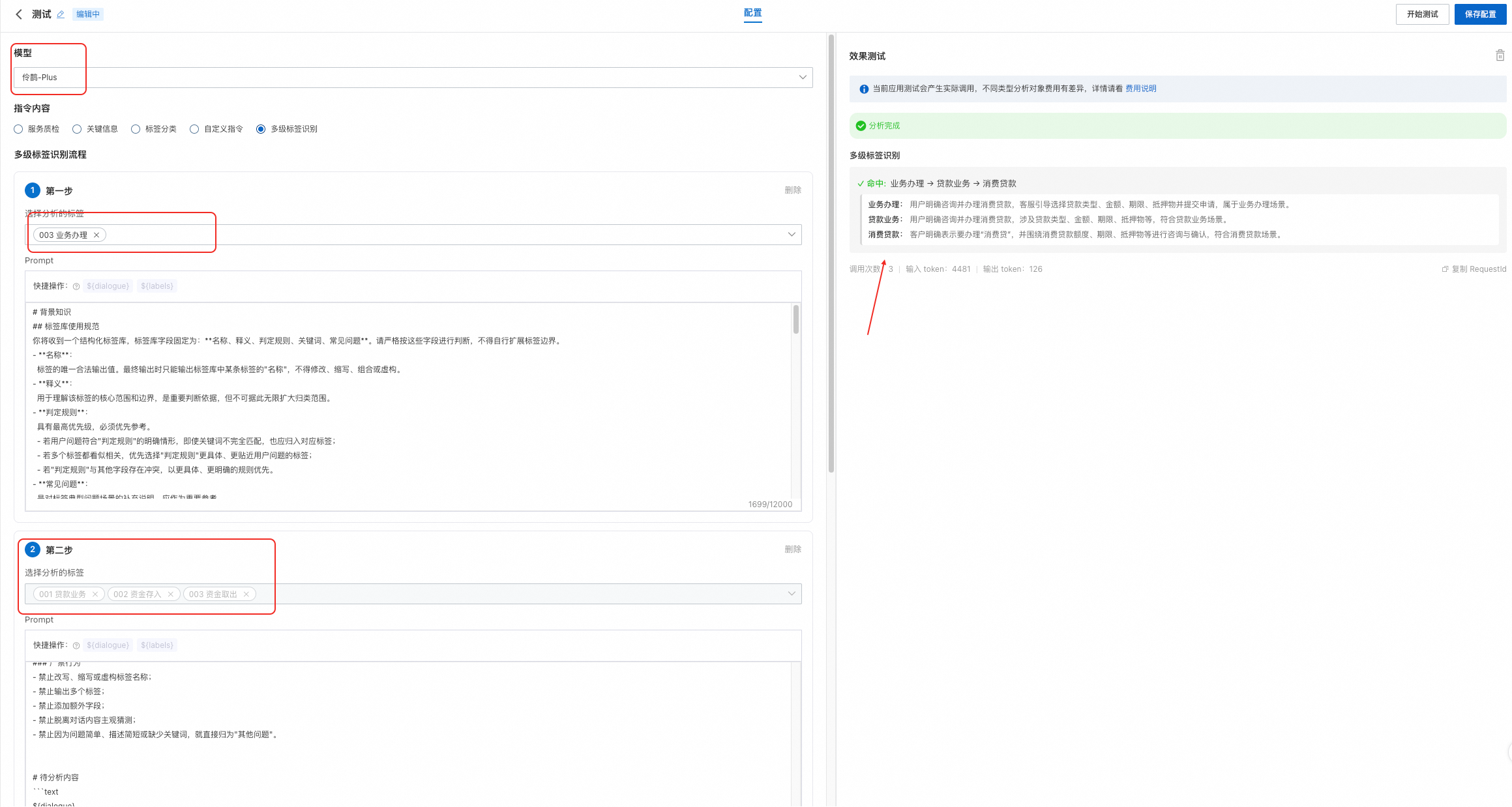Viewport: 1512px width, 807px height.
Task: Open the 模型 dropdown showing 伶鹊-Plus
Action: click(x=413, y=78)
